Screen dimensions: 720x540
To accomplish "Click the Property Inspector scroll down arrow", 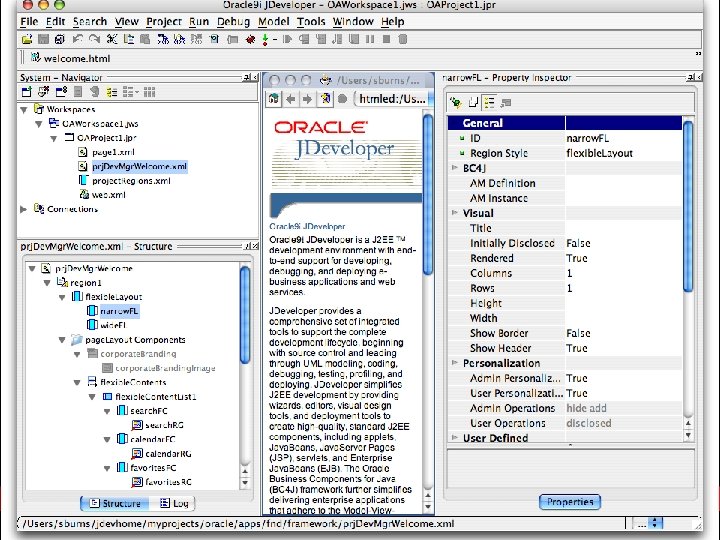I will 688,435.
